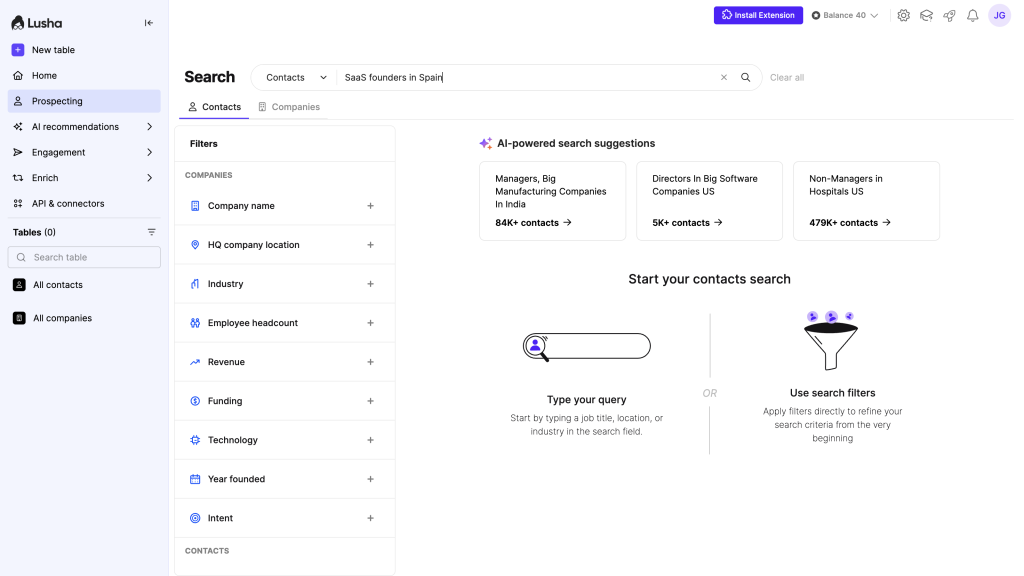Click Clear all link

[787, 77]
